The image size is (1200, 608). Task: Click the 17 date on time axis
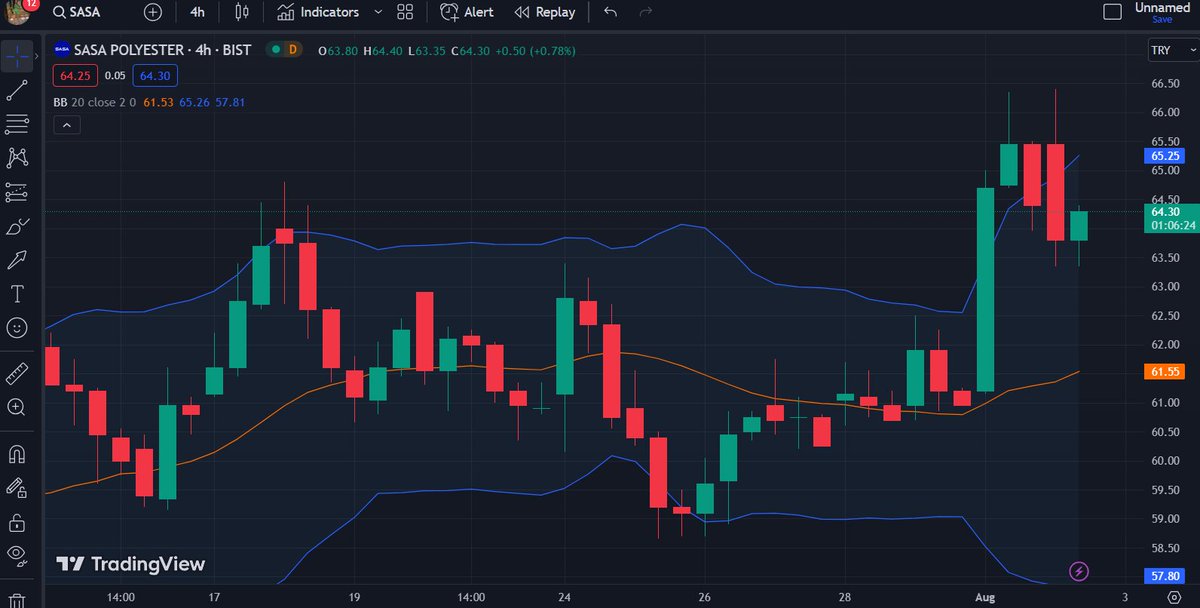click(x=213, y=596)
